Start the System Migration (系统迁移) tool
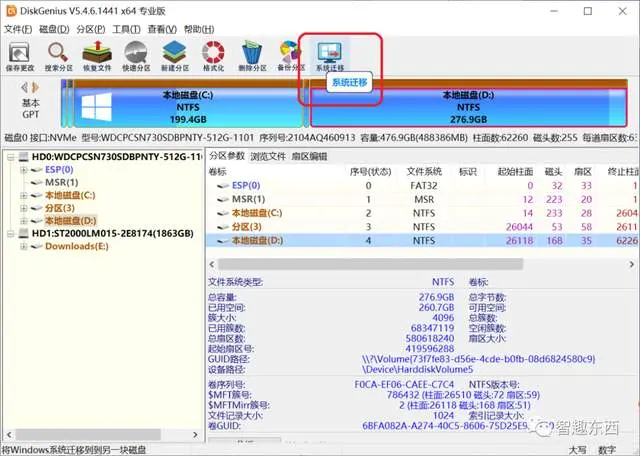 pos(330,56)
